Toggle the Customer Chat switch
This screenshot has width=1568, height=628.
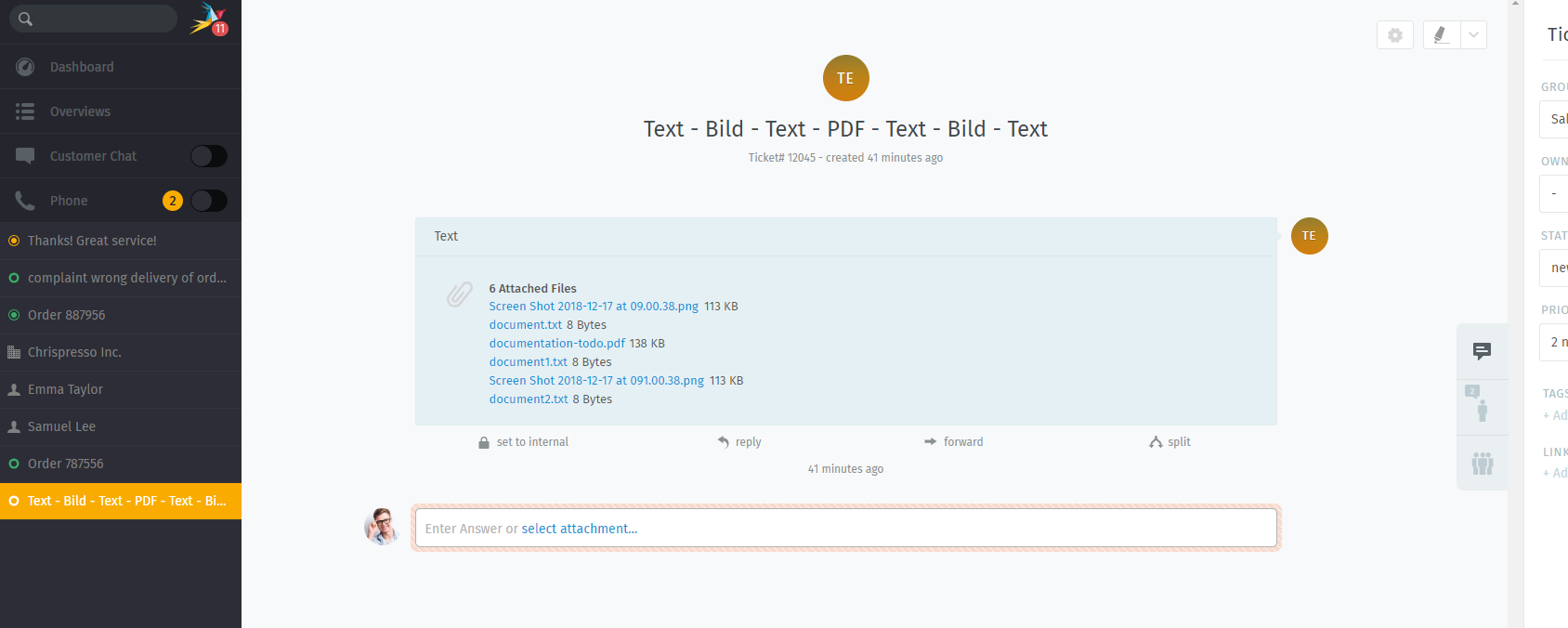(209, 156)
